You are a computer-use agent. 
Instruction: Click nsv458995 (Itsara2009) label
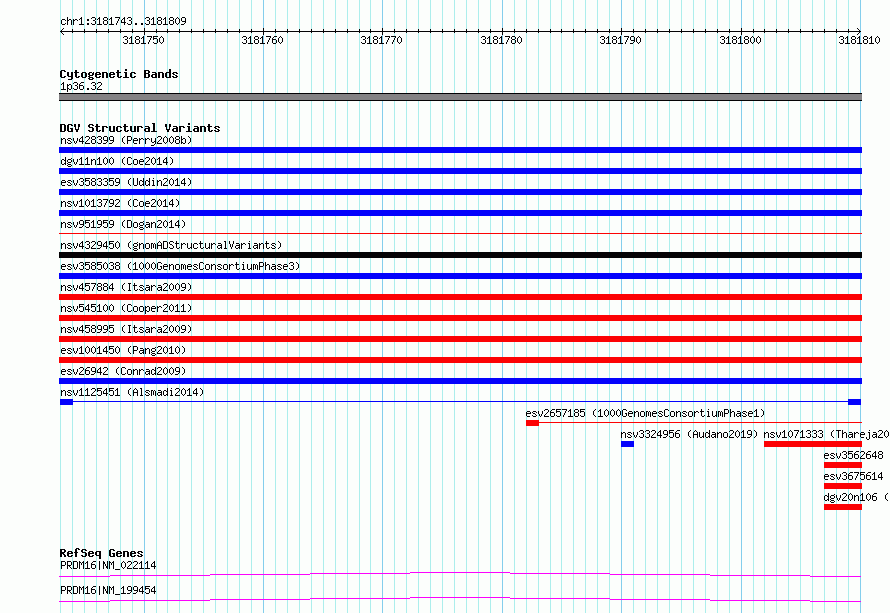(x=126, y=329)
